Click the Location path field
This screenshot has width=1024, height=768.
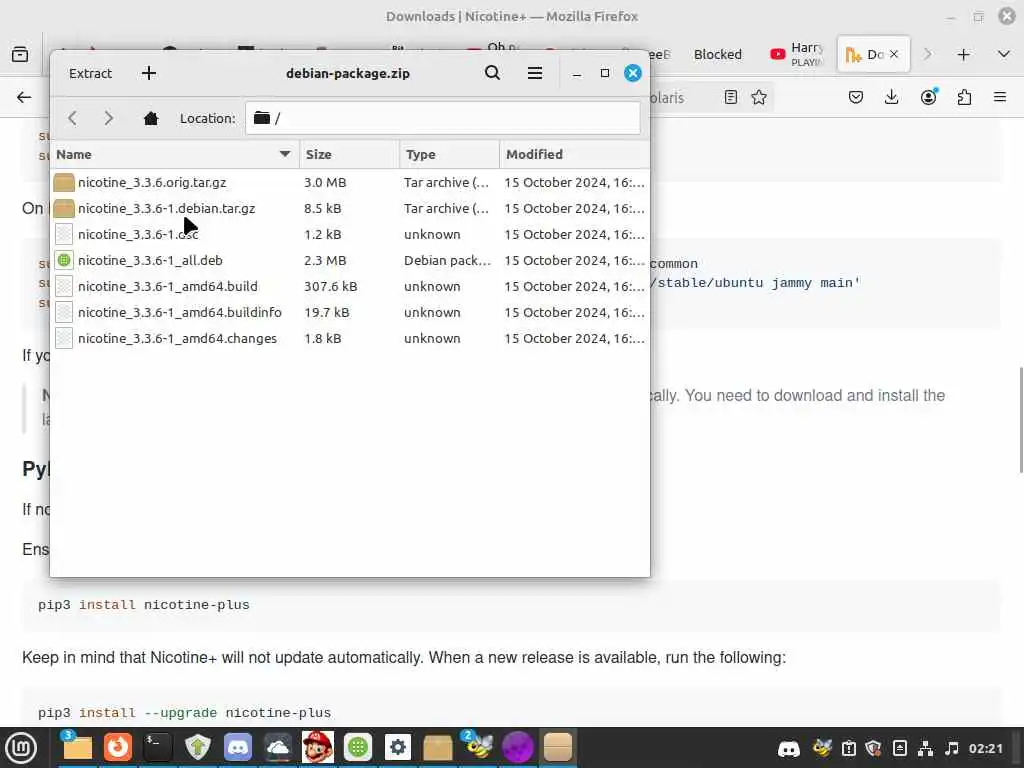point(443,118)
